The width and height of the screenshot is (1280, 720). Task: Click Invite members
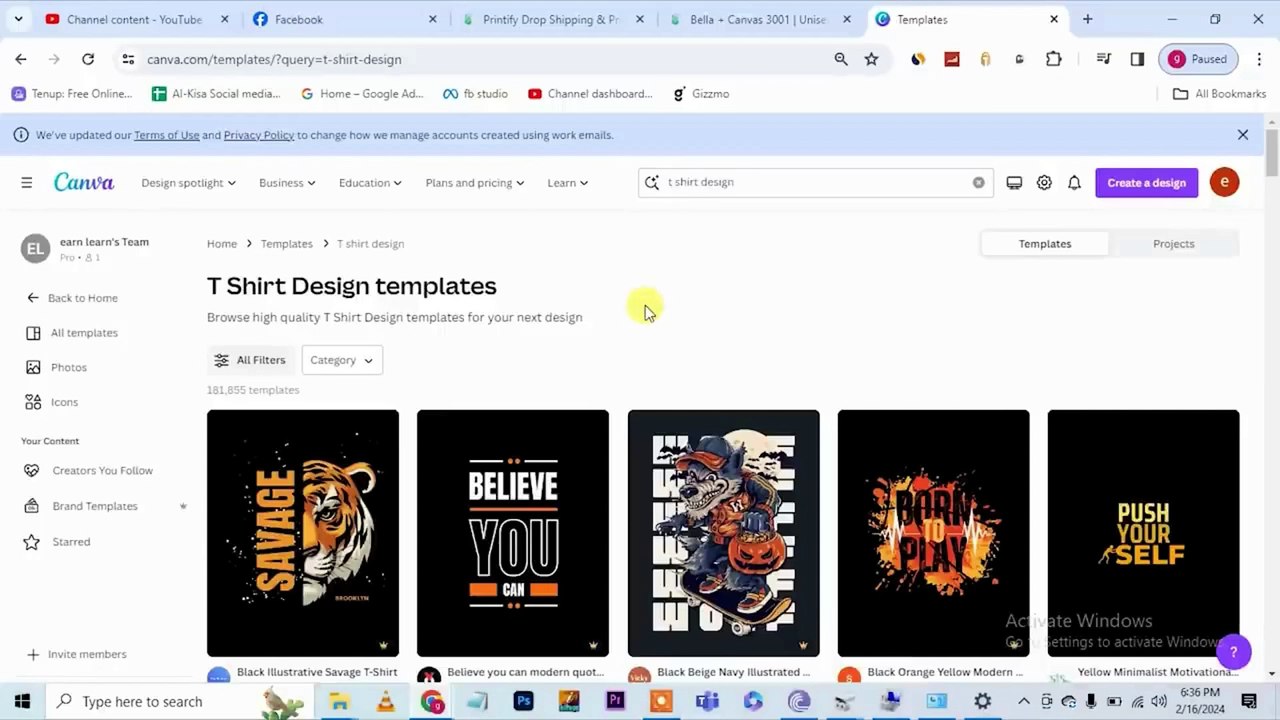coord(76,654)
